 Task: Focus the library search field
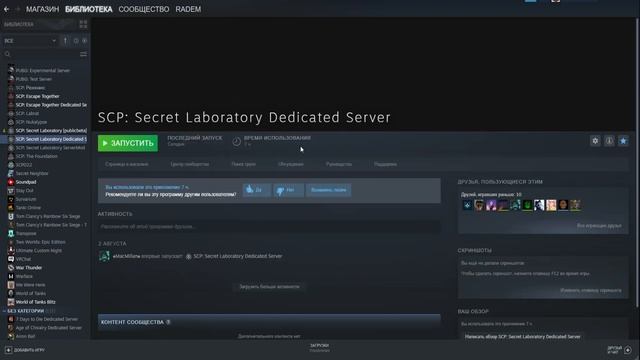point(41,54)
